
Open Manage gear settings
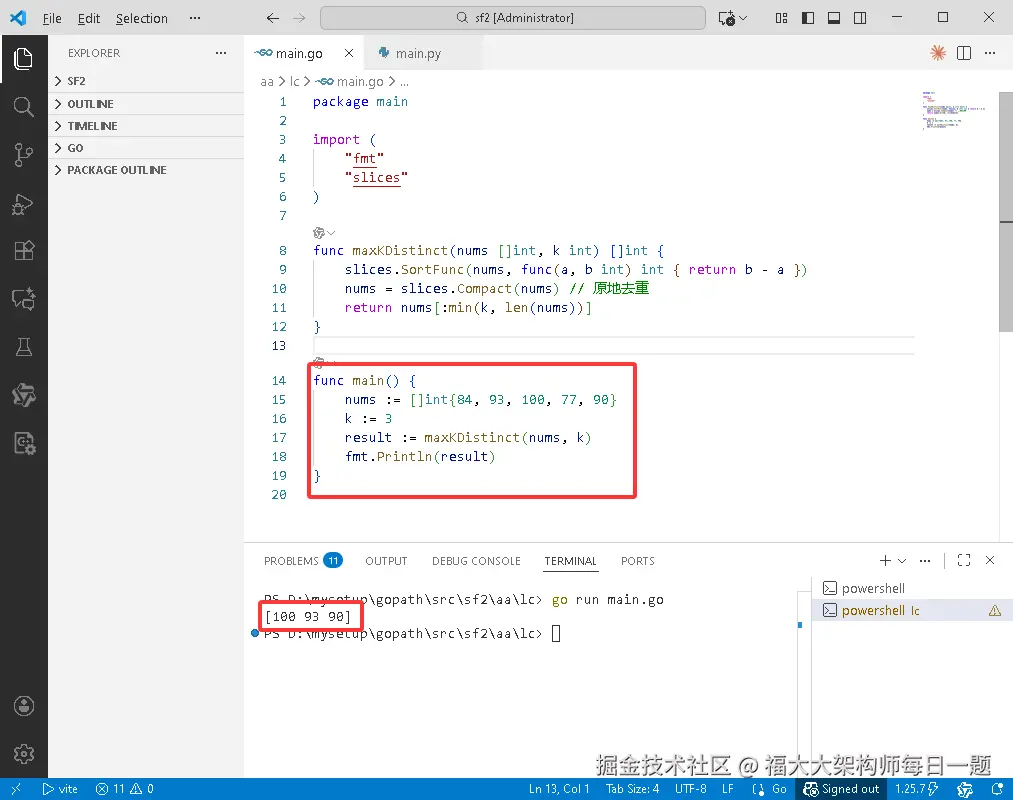[x=23, y=753]
